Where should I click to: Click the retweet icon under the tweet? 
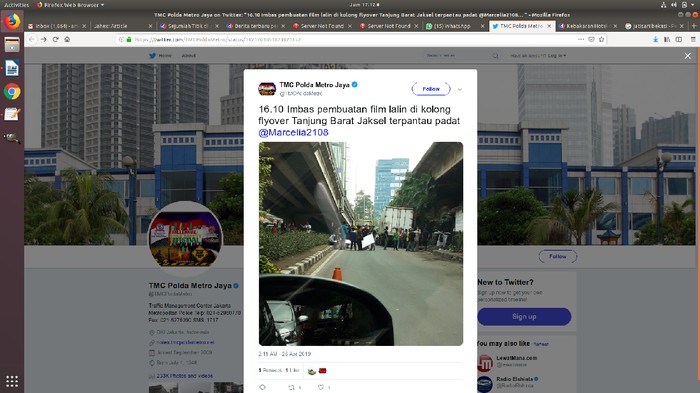click(x=292, y=387)
